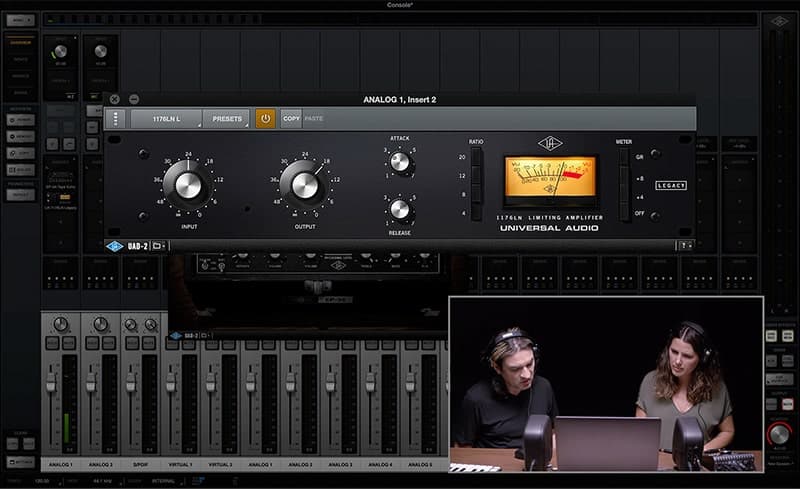
Task: Click the PASTE button in plugin toolbar
Action: (314, 118)
